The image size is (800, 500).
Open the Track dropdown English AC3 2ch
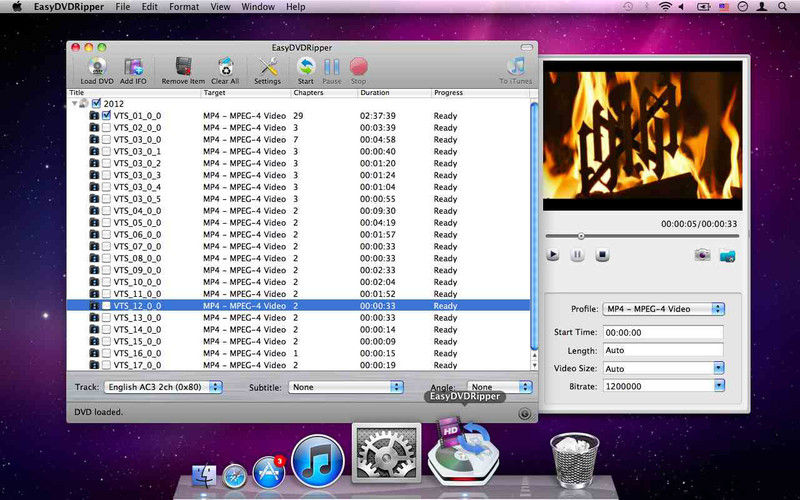(163, 387)
